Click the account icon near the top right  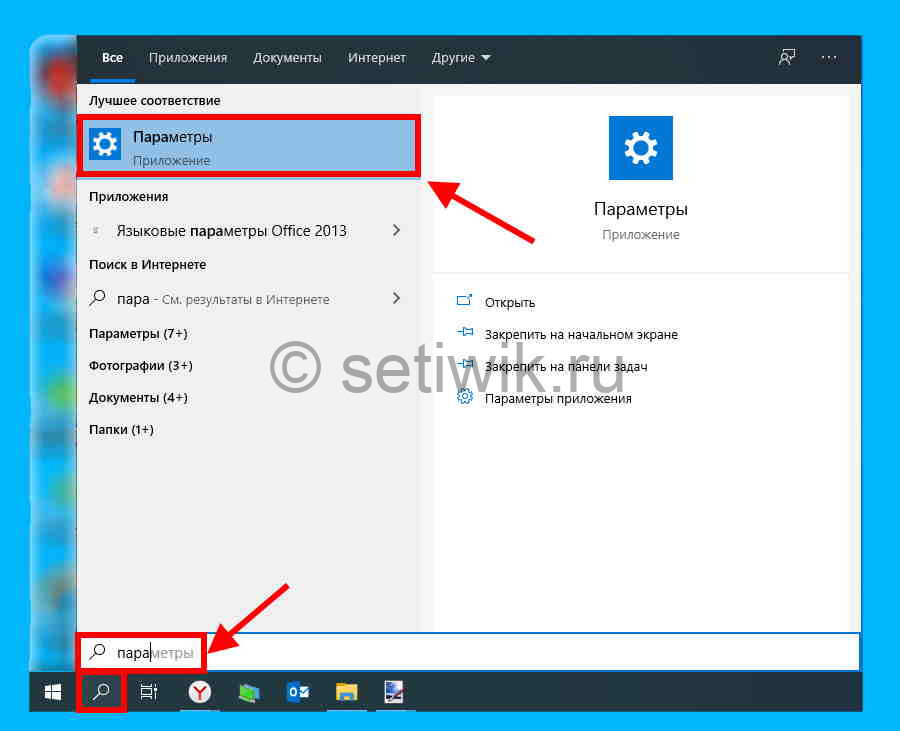(787, 57)
